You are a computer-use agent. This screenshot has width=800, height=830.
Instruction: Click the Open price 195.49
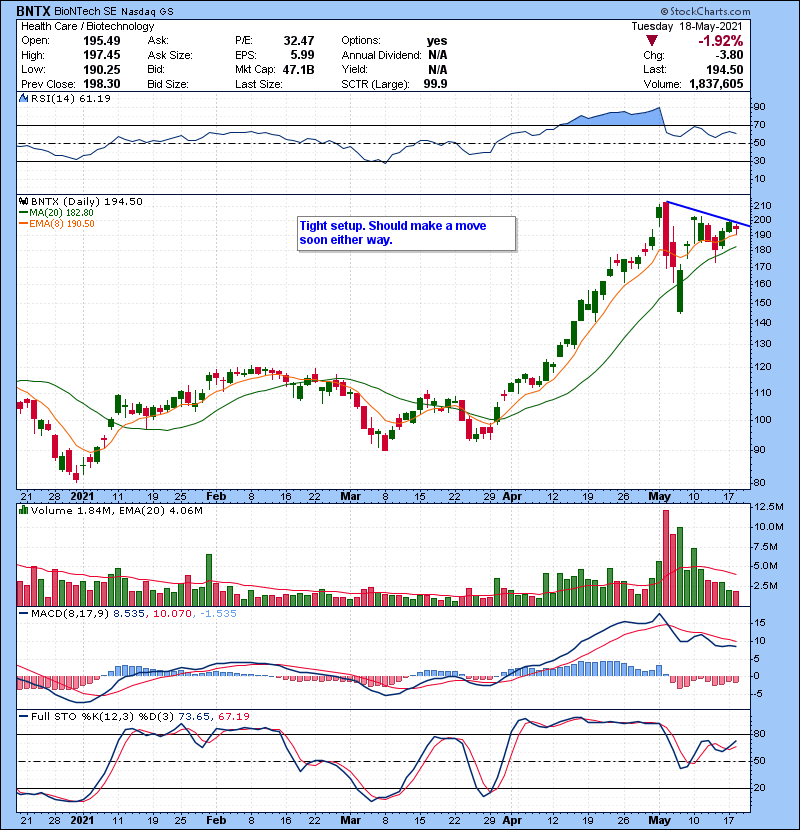click(x=102, y=41)
